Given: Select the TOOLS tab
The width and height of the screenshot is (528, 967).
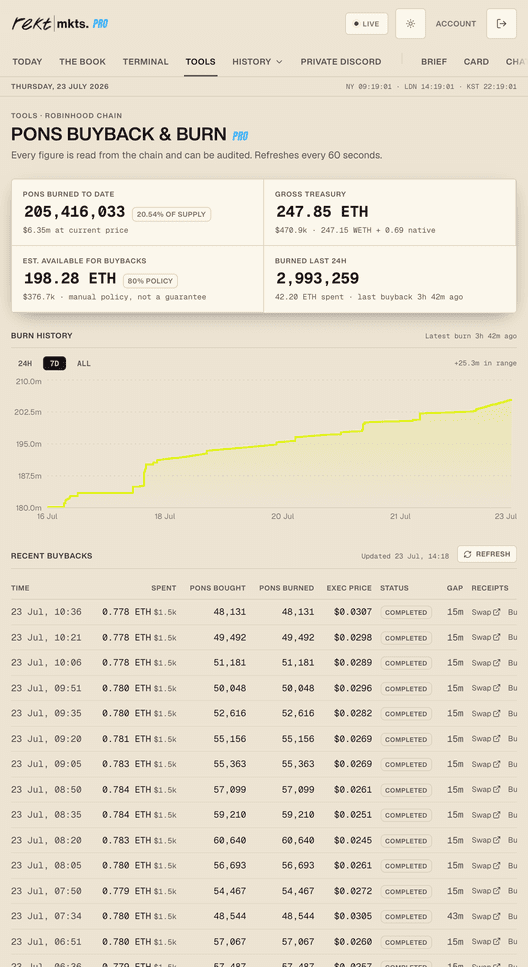Looking at the screenshot, I should pyautogui.click(x=200, y=62).
